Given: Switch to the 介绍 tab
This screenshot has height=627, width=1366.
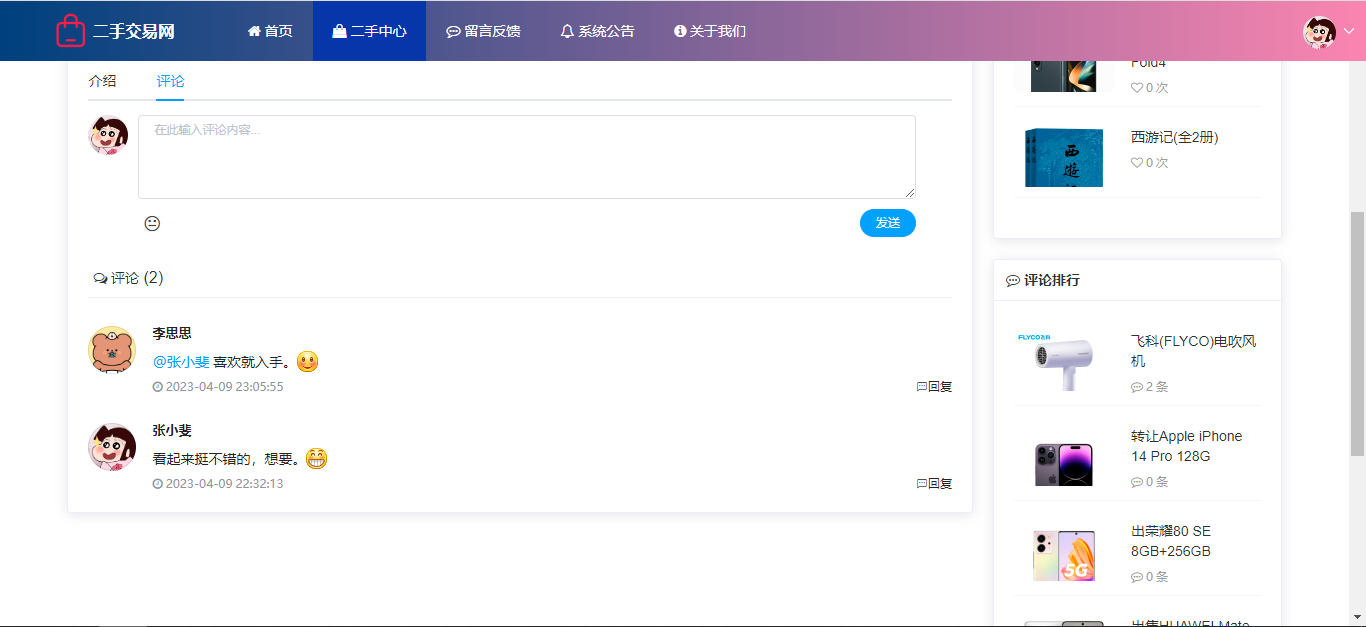Looking at the screenshot, I should click(102, 81).
